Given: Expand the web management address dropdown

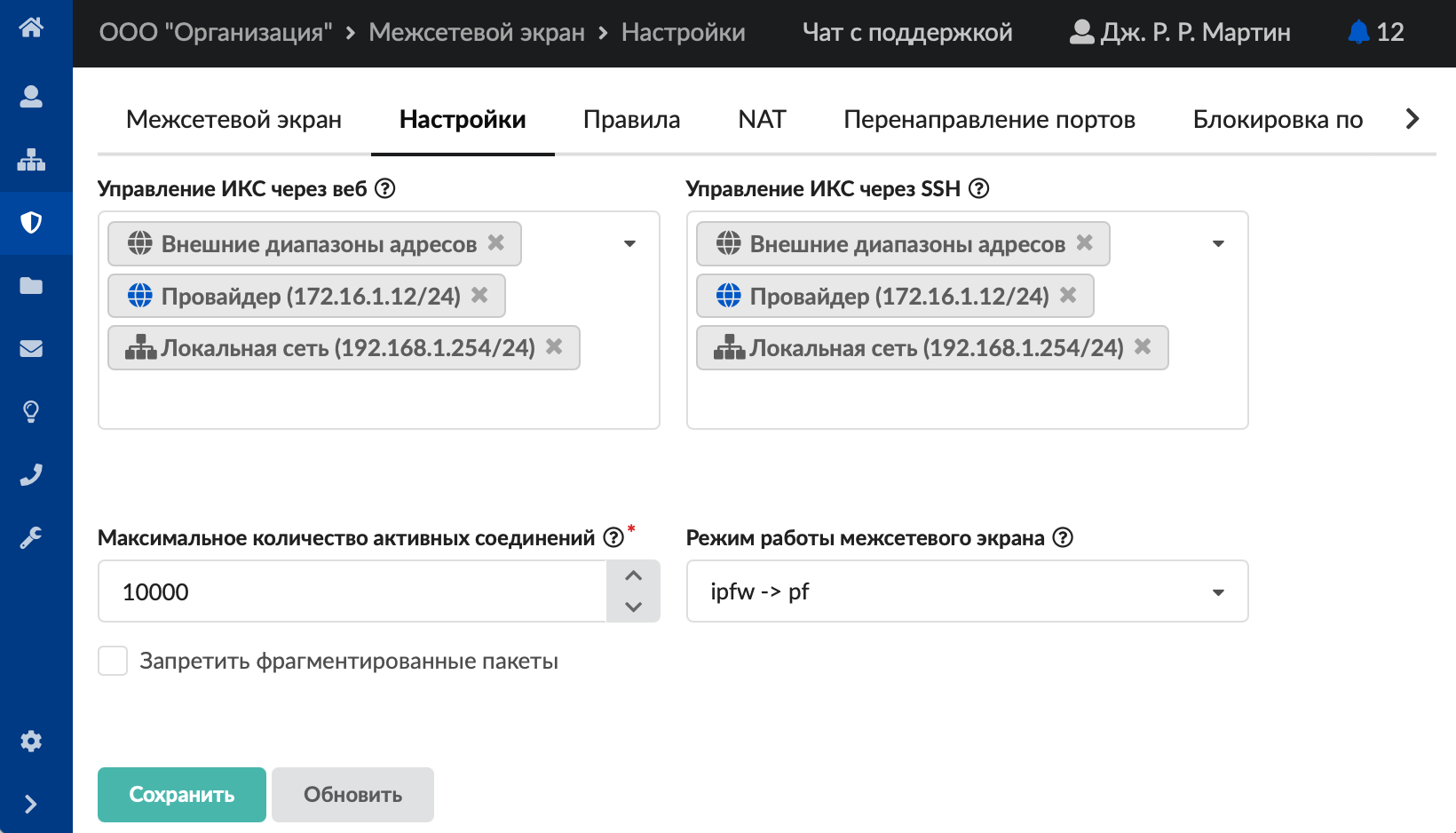Looking at the screenshot, I should pos(629,243).
